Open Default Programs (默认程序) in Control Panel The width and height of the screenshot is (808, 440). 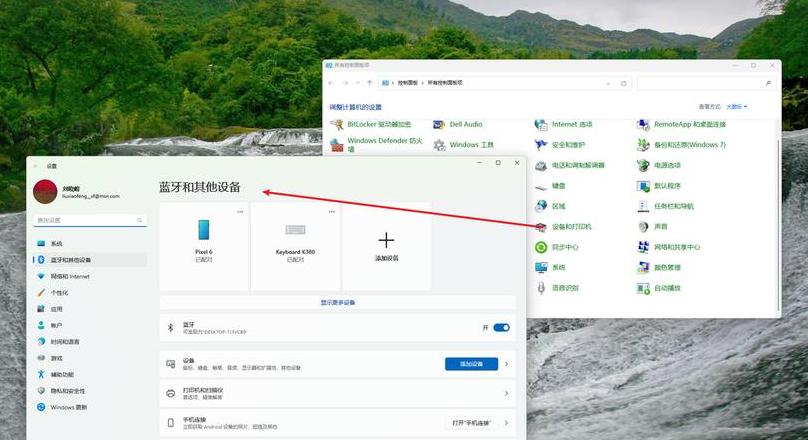click(659, 185)
